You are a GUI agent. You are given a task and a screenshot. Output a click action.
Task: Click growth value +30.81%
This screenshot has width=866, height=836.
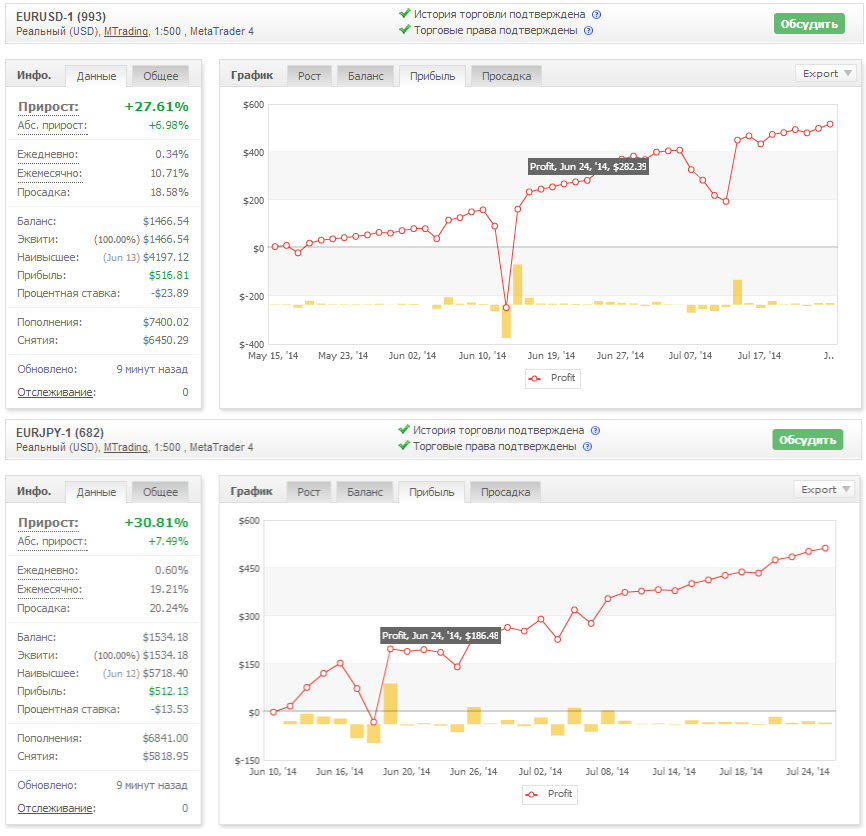point(156,522)
